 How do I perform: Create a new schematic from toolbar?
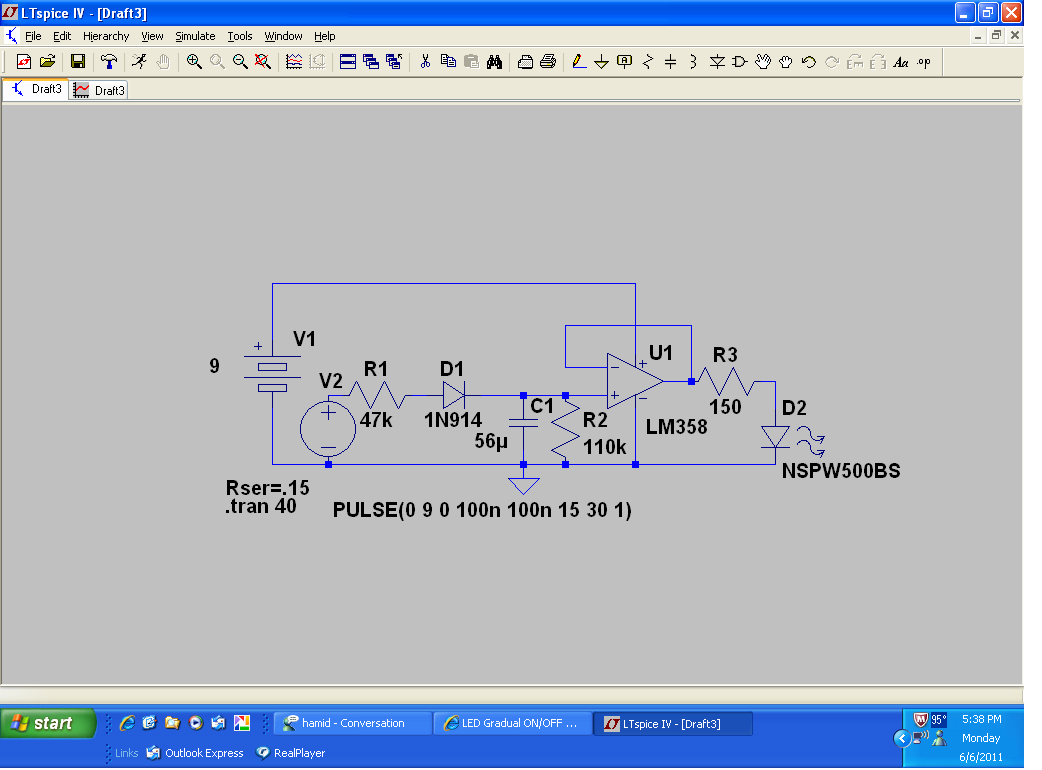(24, 62)
